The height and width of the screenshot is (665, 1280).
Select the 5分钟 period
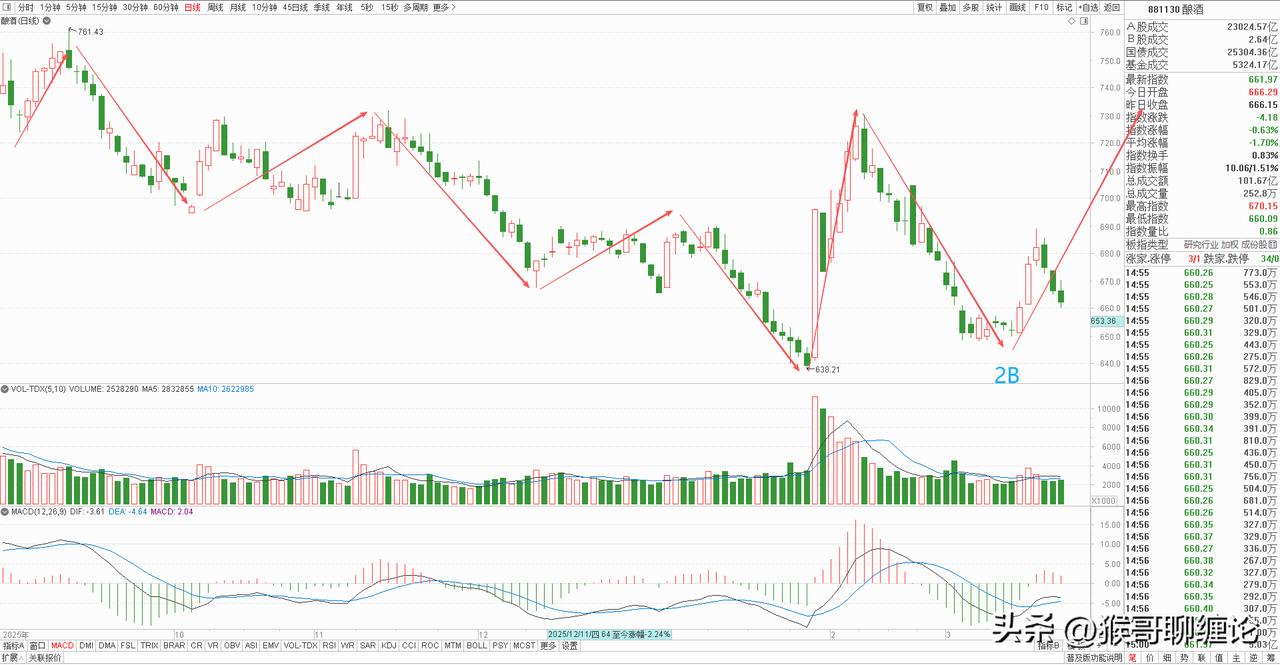pyautogui.click(x=76, y=7)
